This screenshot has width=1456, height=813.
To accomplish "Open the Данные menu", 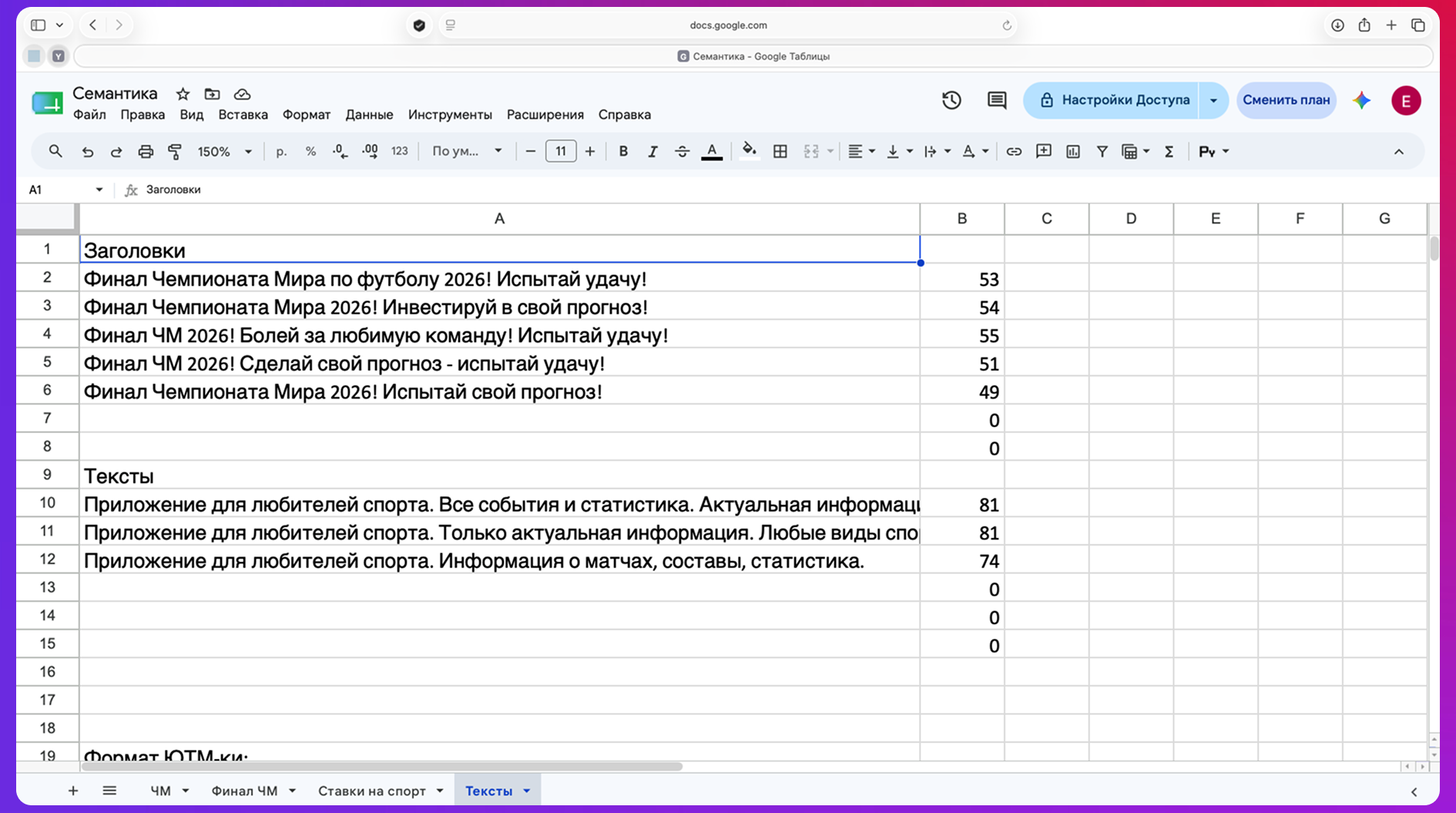I will pos(369,115).
